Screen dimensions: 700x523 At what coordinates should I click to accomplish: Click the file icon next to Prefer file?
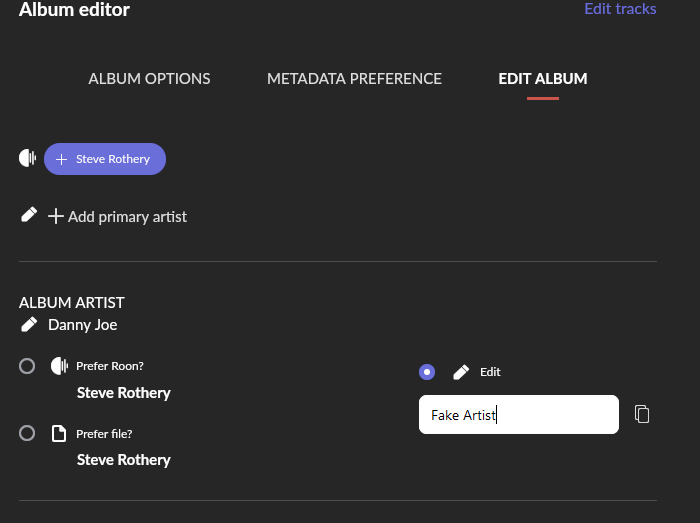tap(59, 433)
